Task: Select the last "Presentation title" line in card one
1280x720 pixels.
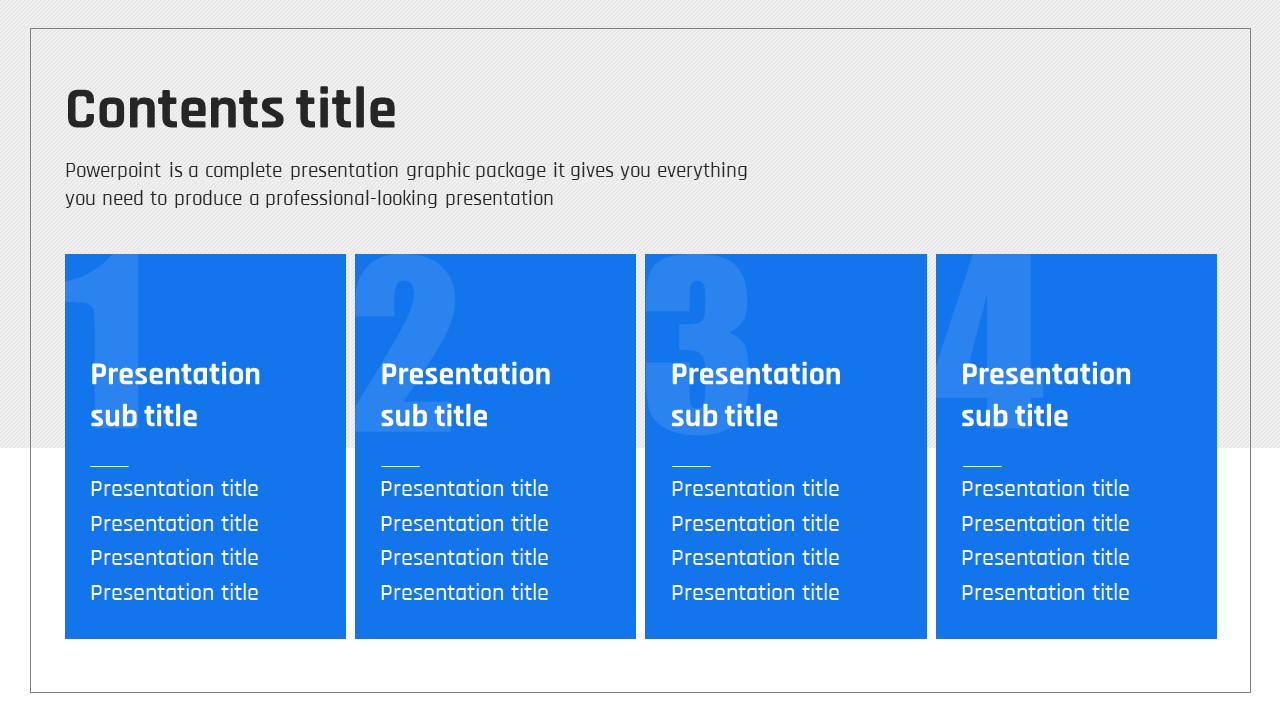Action: 174,593
